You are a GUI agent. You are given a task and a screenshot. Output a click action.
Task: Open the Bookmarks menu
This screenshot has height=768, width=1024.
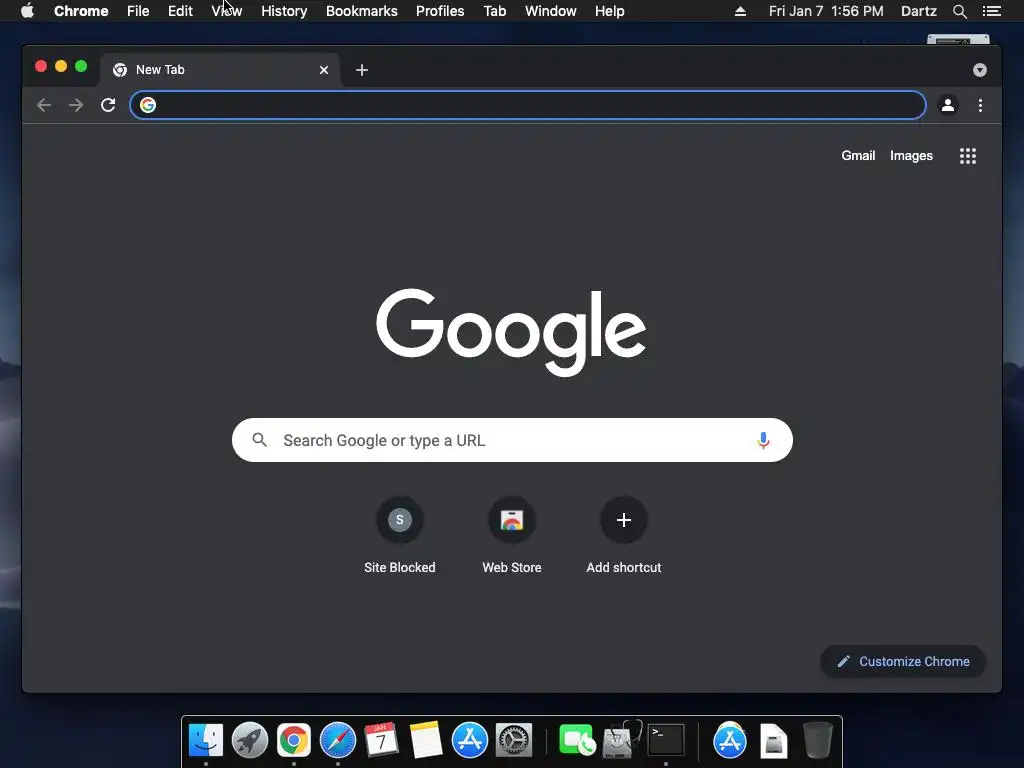(362, 11)
